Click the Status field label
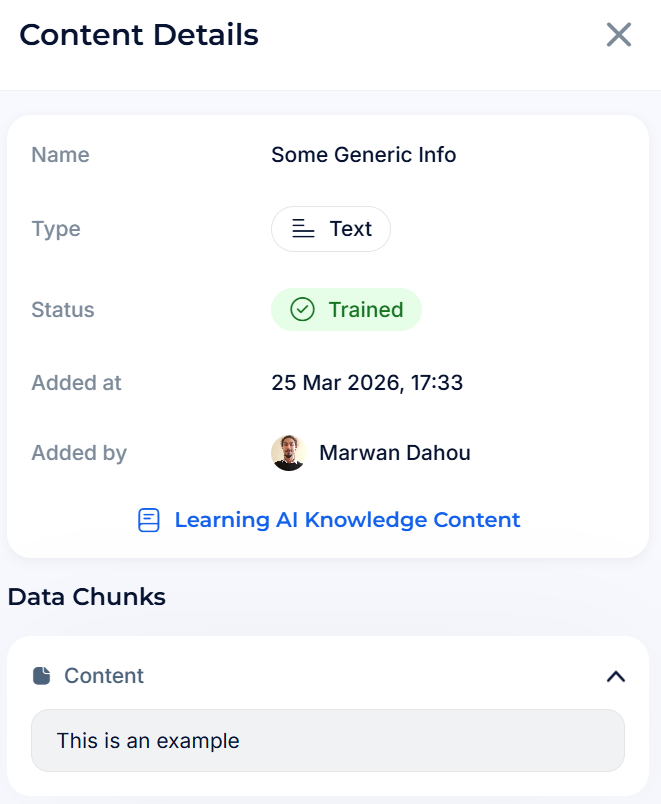Image resolution: width=661 pixels, height=804 pixels. point(63,310)
